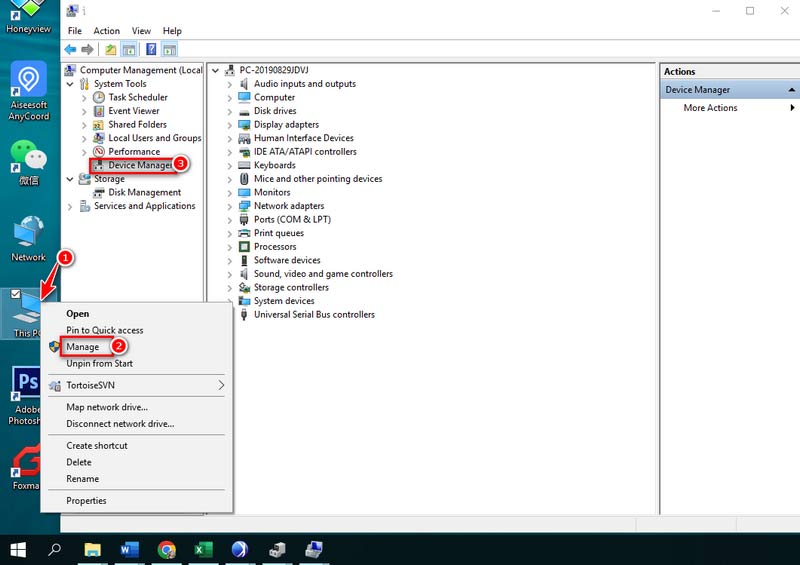
Task: Open the Action menu
Action: coord(106,31)
